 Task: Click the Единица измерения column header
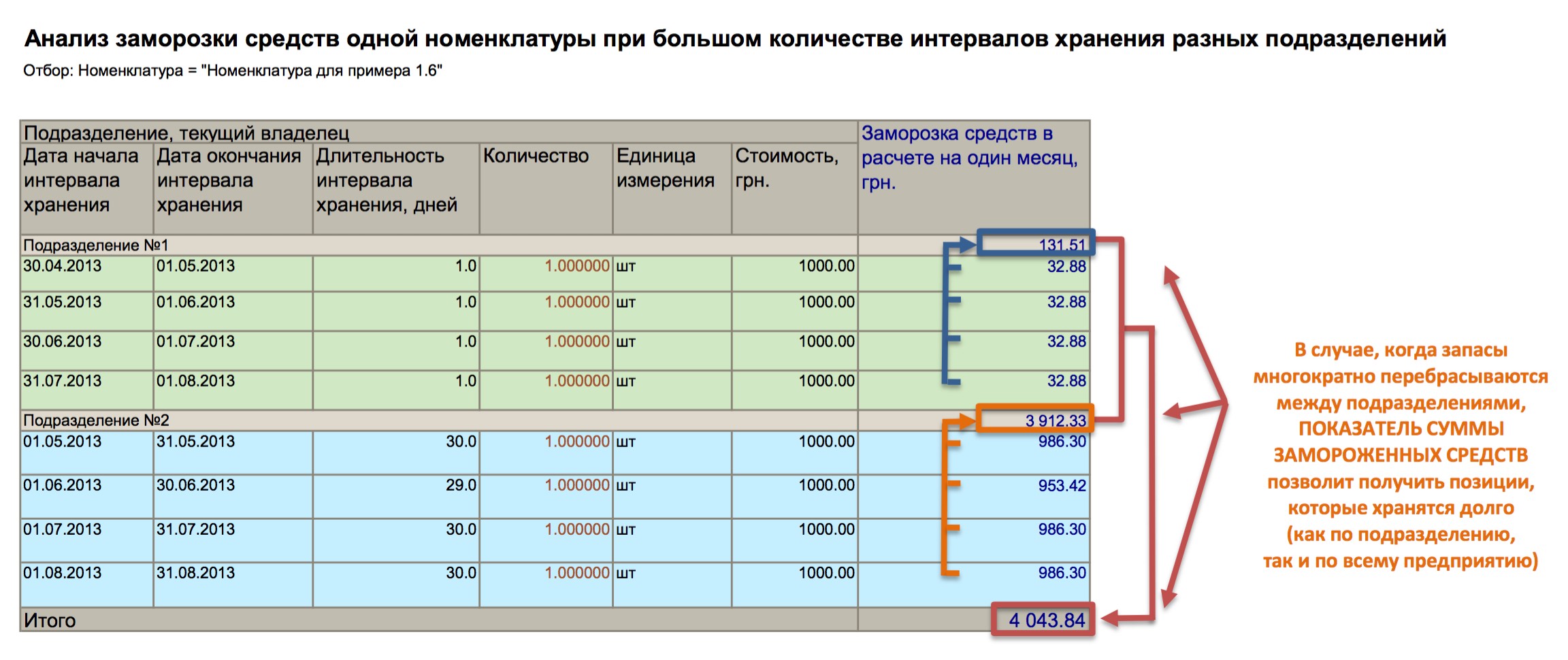point(665,168)
